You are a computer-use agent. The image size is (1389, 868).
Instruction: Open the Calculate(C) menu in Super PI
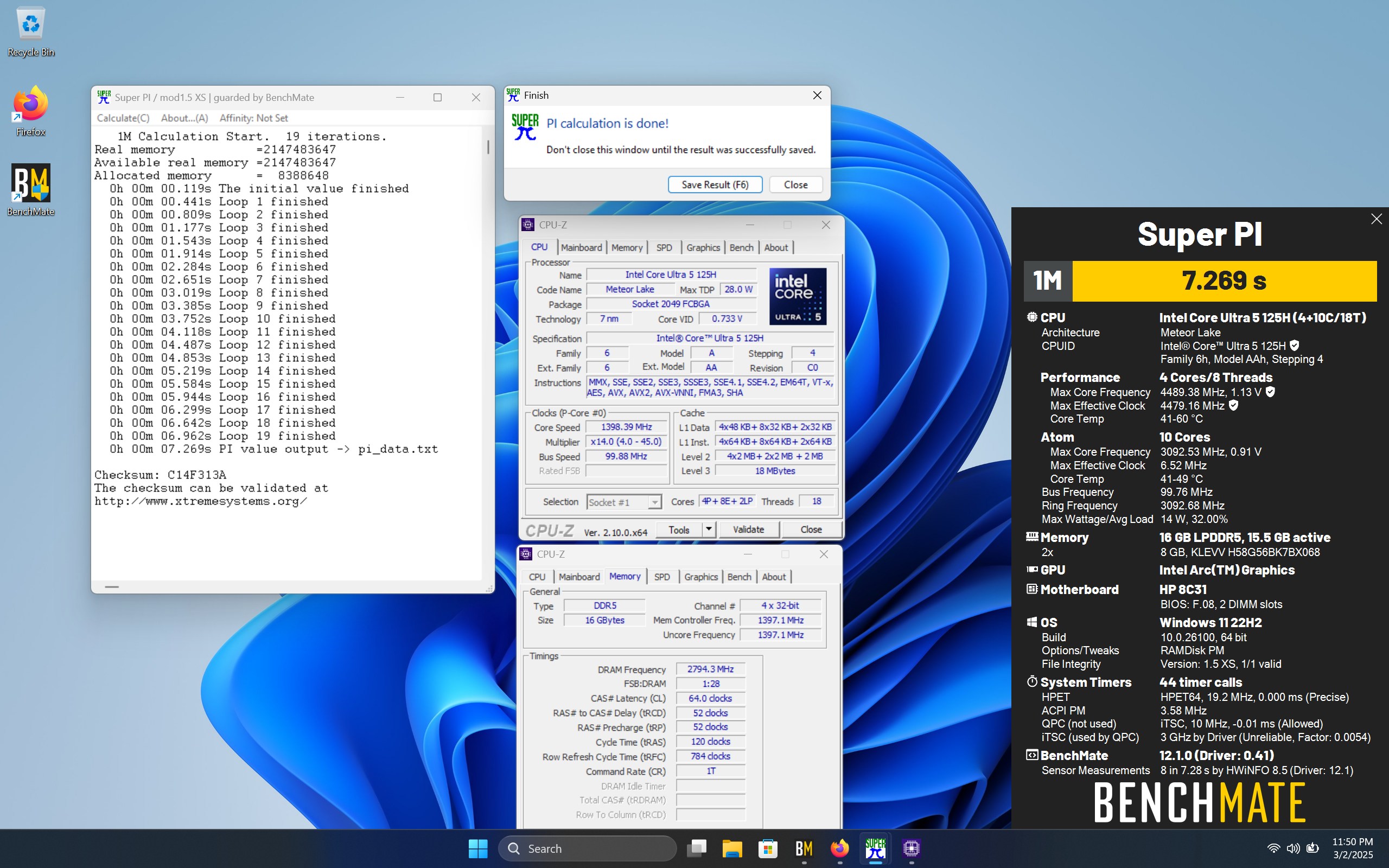pos(123,118)
